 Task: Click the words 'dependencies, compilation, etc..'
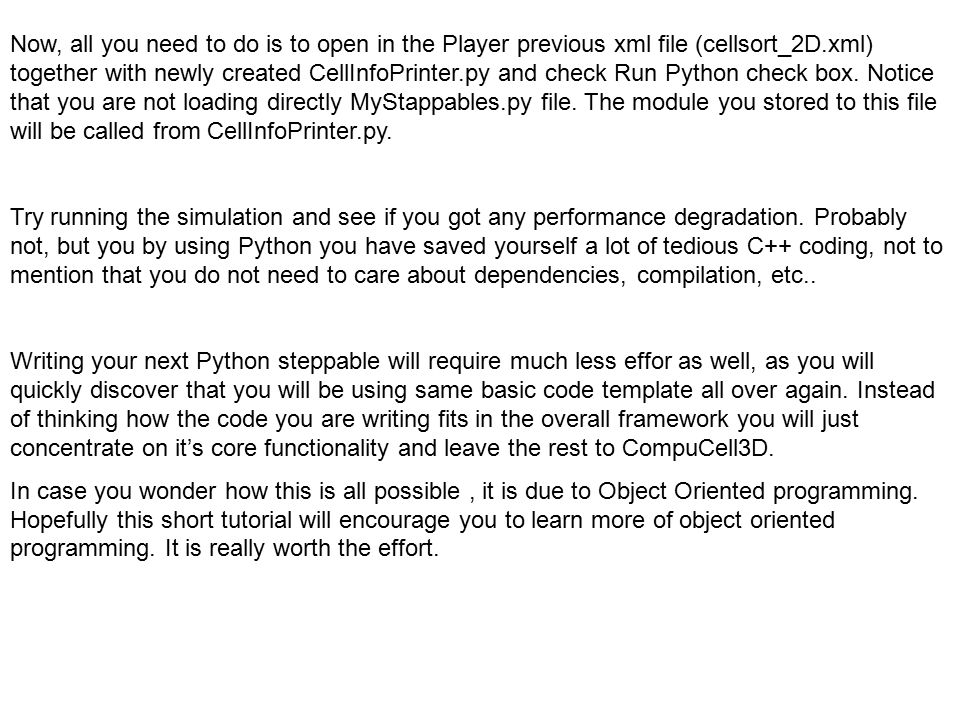pyautogui.click(x=645, y=275)
